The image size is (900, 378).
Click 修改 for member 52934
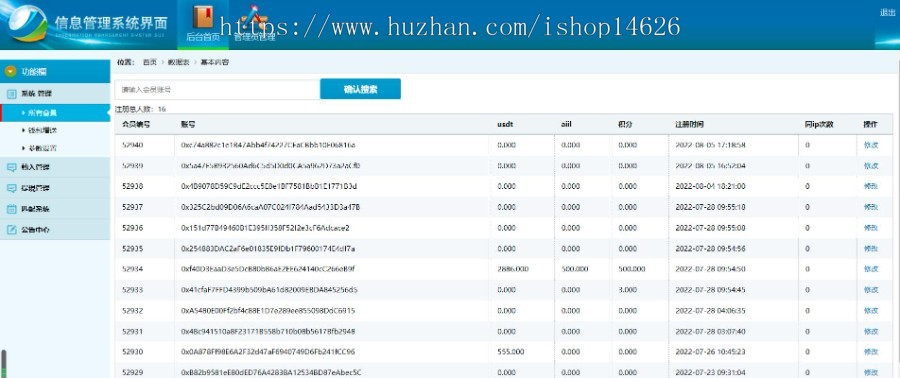tap(871, 269)
